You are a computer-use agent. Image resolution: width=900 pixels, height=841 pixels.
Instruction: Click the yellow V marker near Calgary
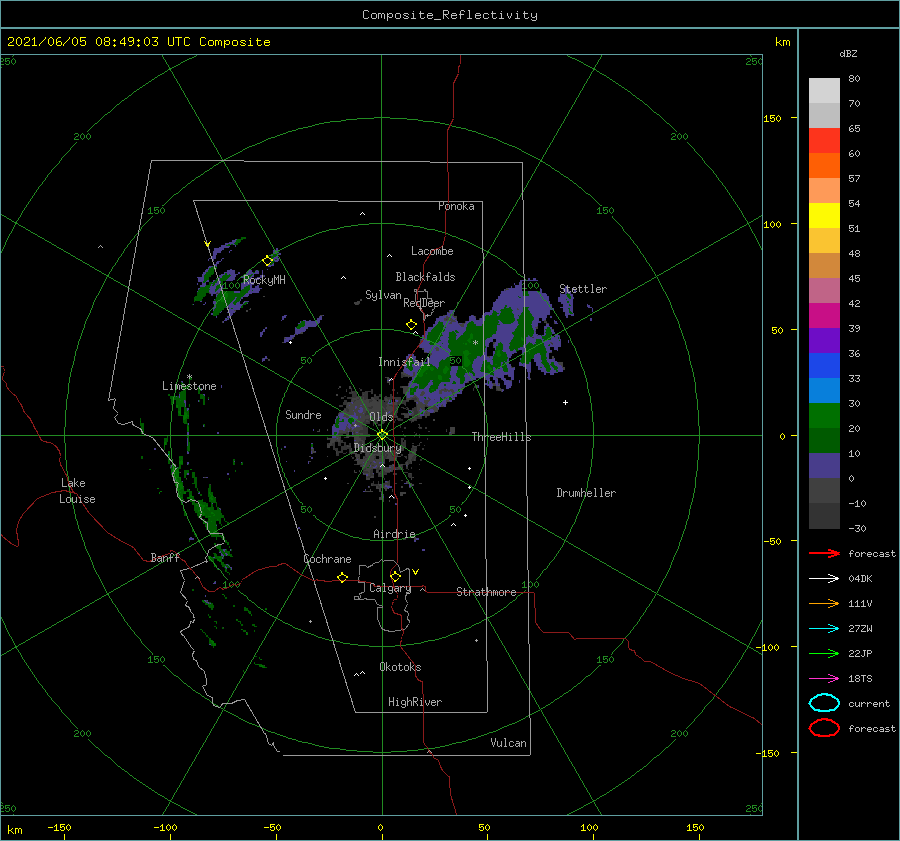(x=416, y=572)
